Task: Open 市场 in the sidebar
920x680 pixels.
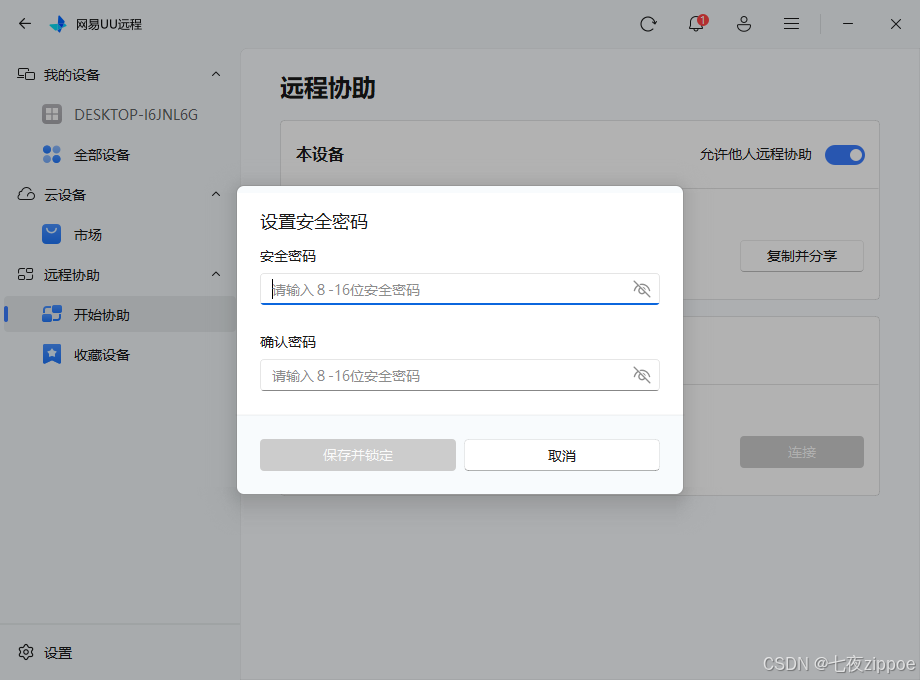Action: tap(120, 235)
